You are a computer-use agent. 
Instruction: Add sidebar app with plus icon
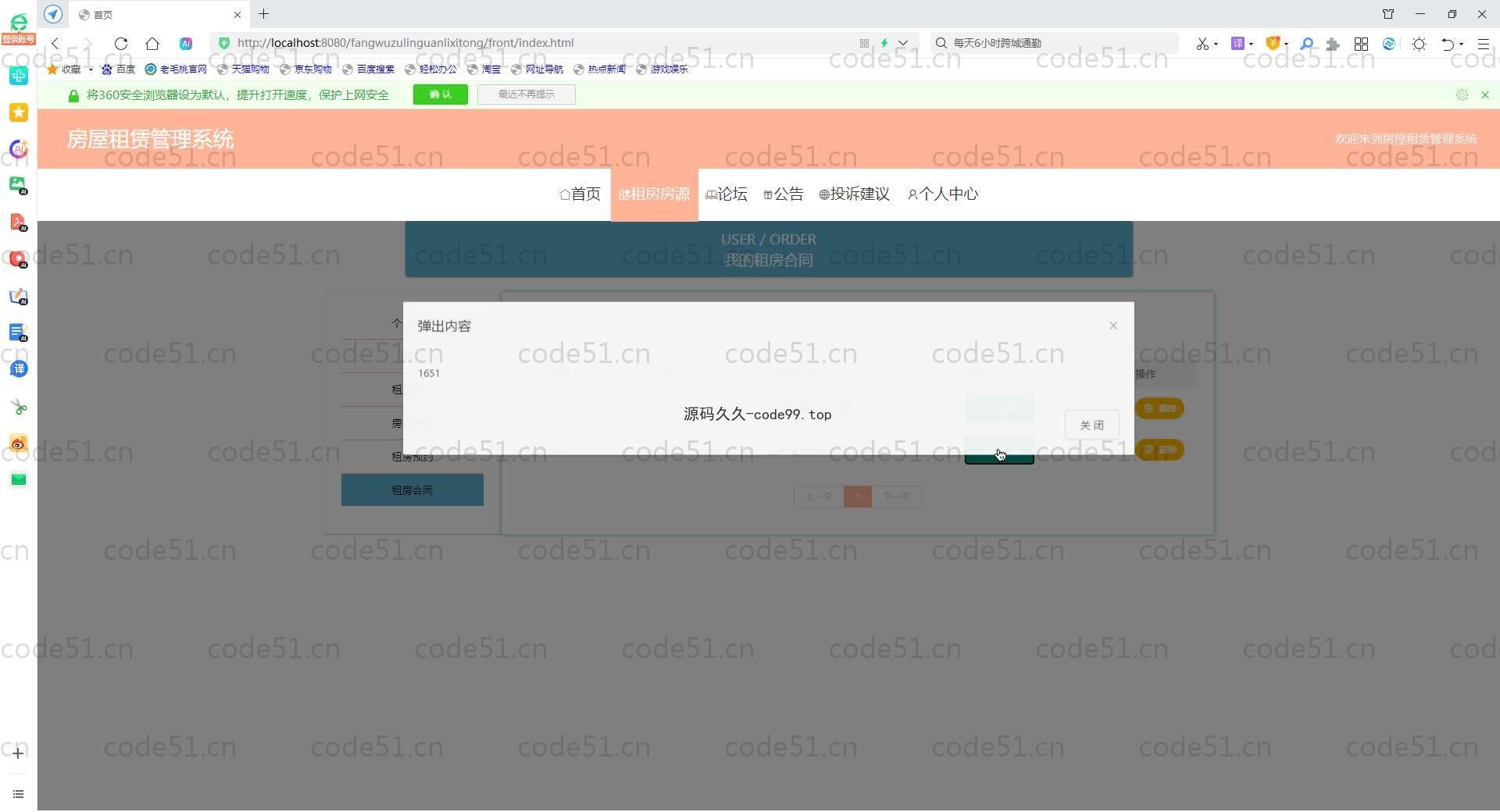coord(18,753)
